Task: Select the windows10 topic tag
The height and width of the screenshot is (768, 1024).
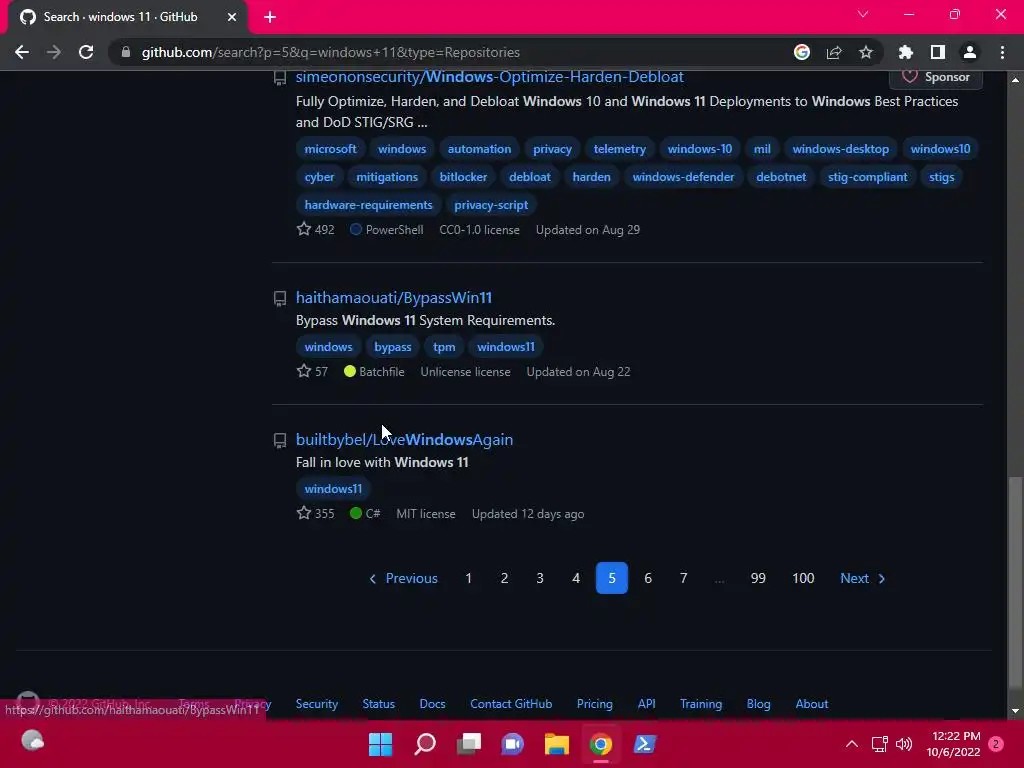Action: tap(940, 149)
